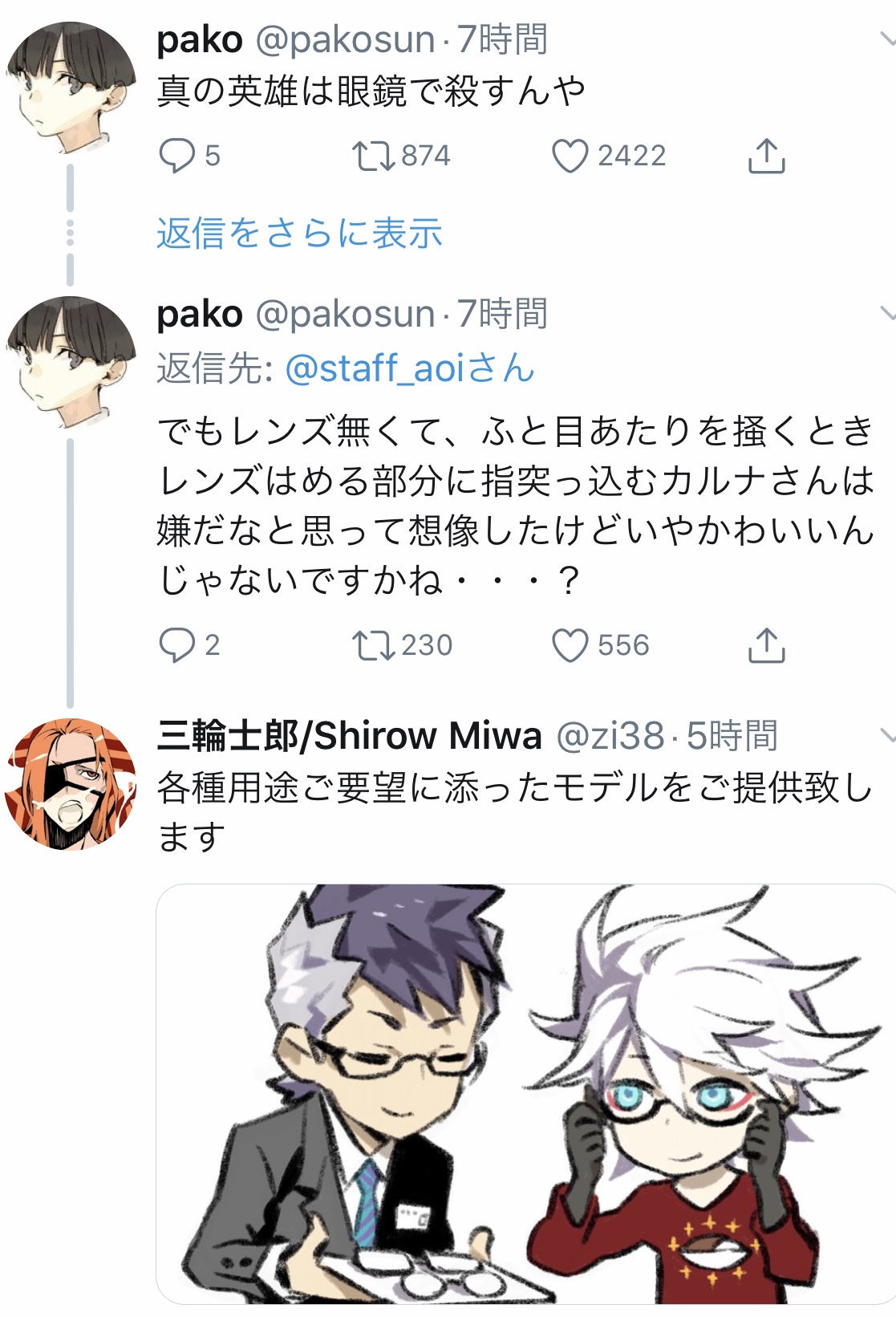
Task: Open the tweet text 真の英雄は眼鏡で殺すんや
Action: [x=371, y=90]
